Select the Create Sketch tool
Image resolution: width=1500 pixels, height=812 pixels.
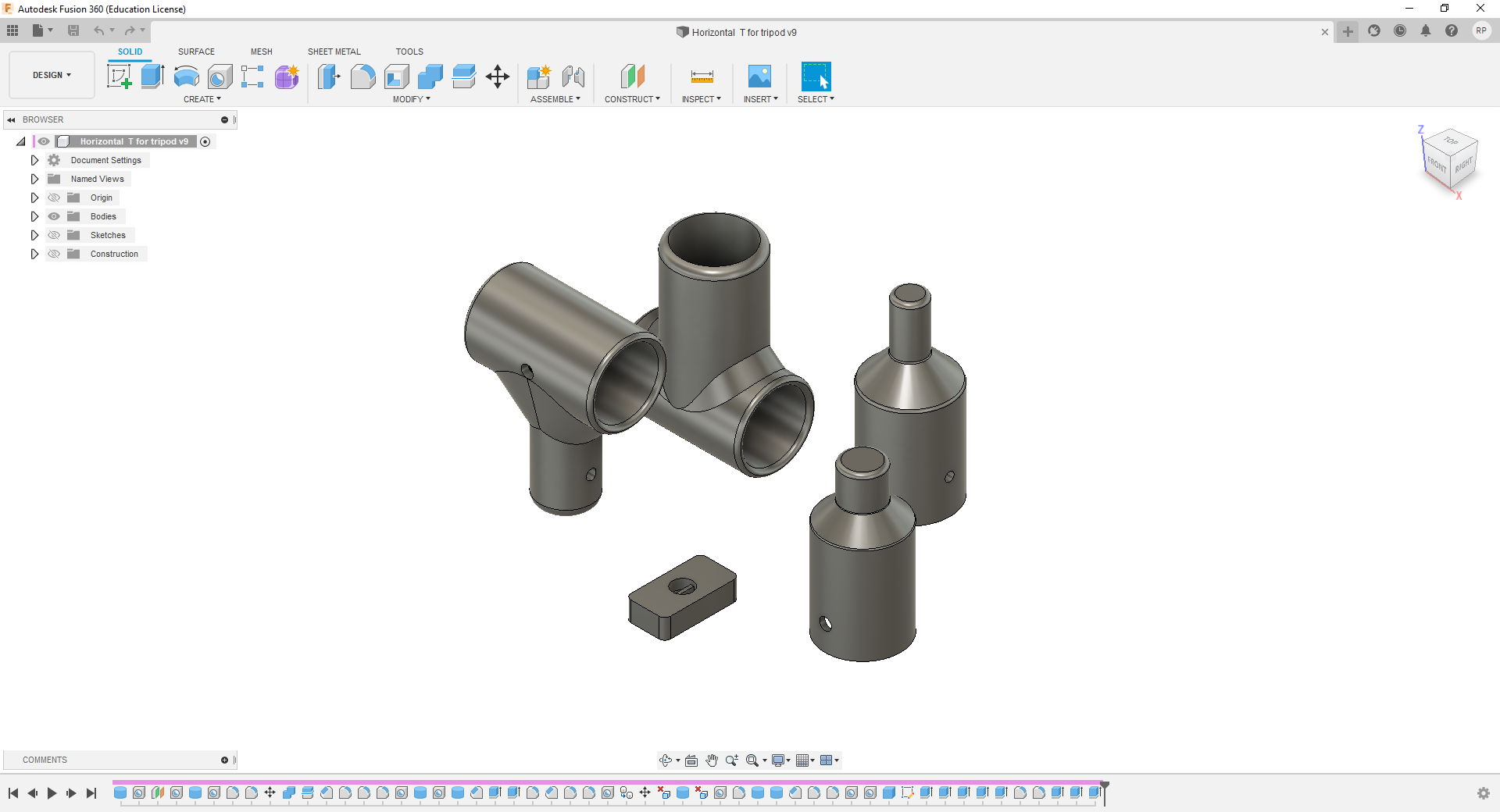[119, 77]
